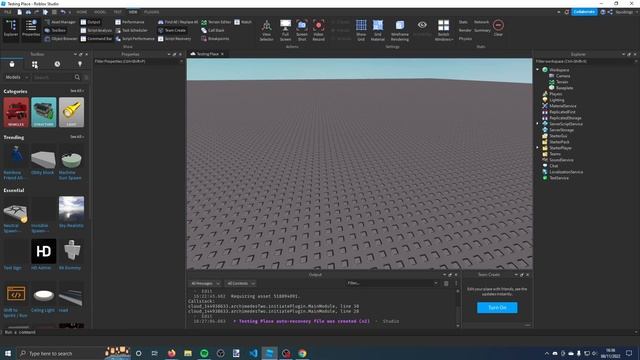Open the Models category dropdown
The height and width of the screenshot is (360, 640).
pyautogui.click(x=17, y=77)
